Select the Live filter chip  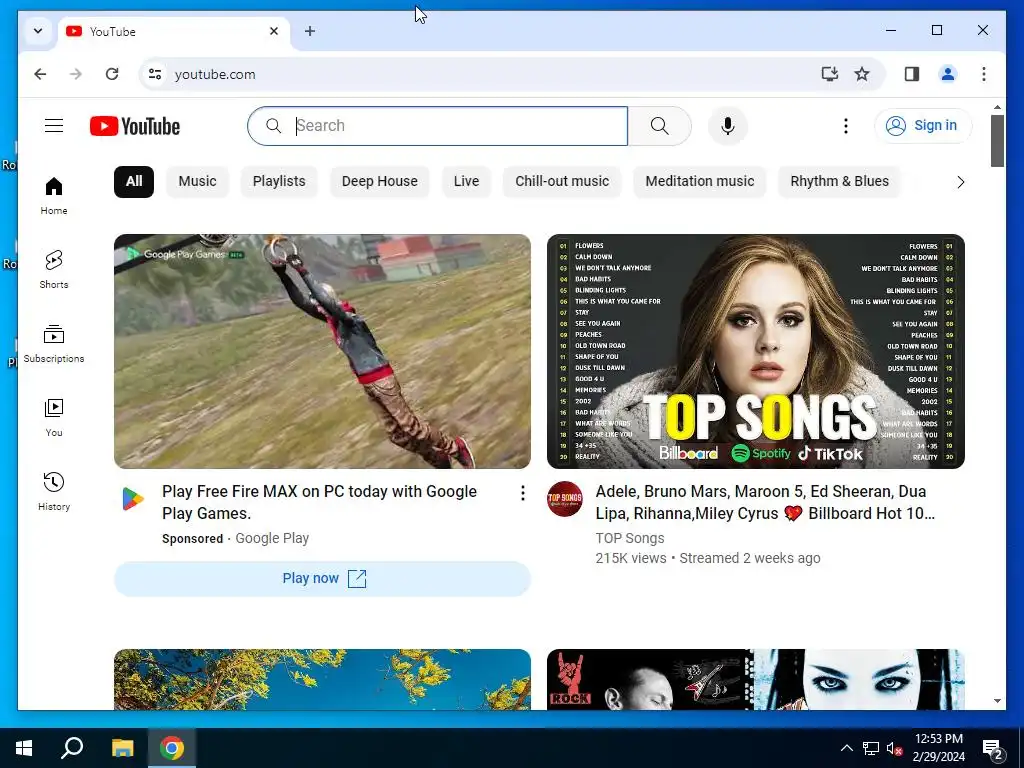tap(466, 182)
